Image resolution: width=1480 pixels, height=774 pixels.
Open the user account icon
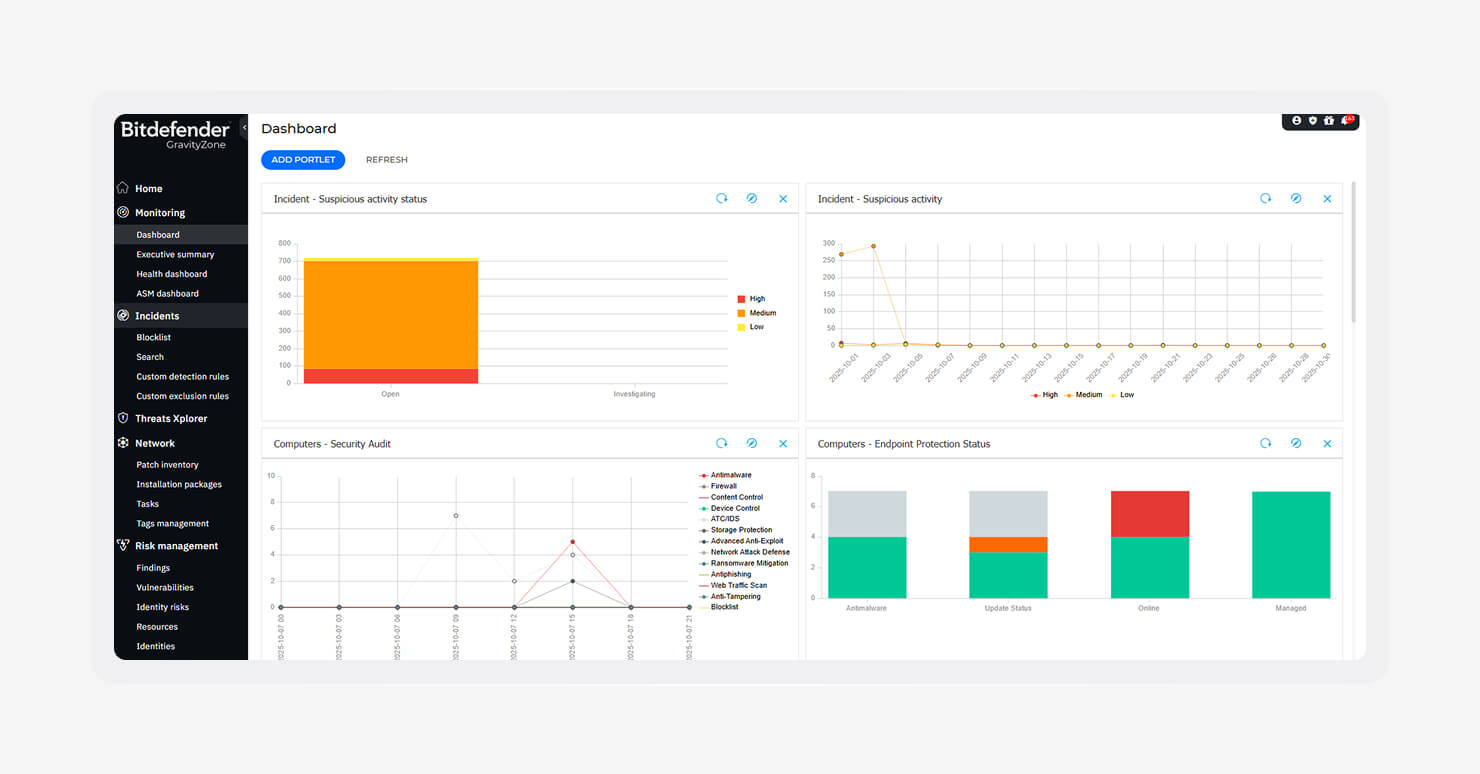click(1297, 120)
